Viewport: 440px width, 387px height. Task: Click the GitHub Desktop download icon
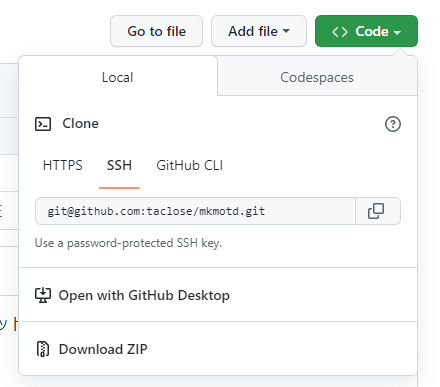[x=43, y=295]
